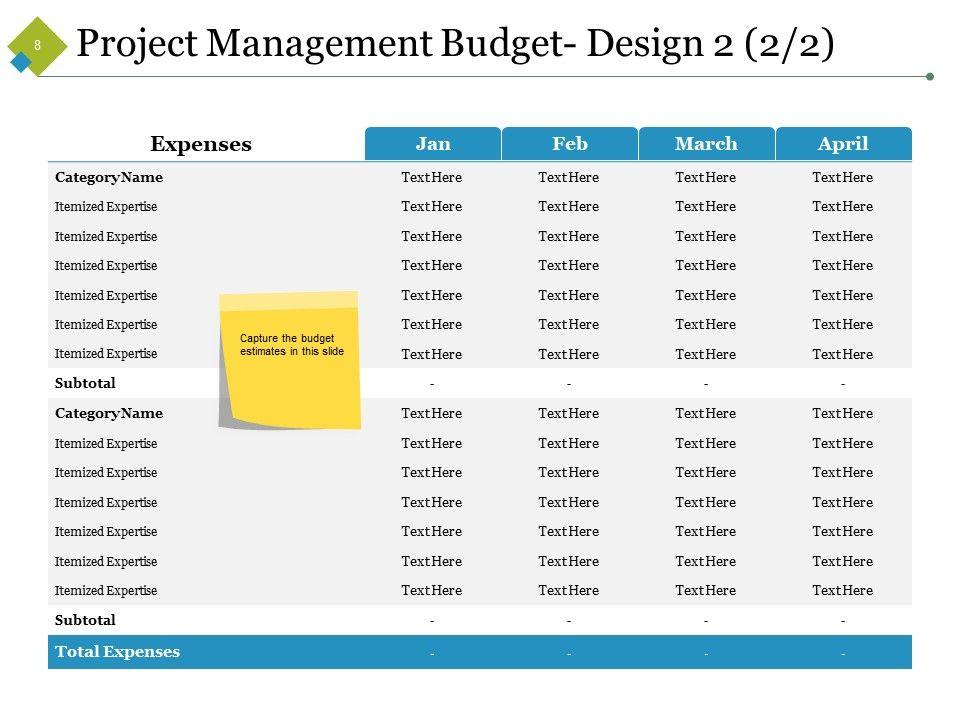
Task: Click the first Category Name row label
Action: click(109, 178)
